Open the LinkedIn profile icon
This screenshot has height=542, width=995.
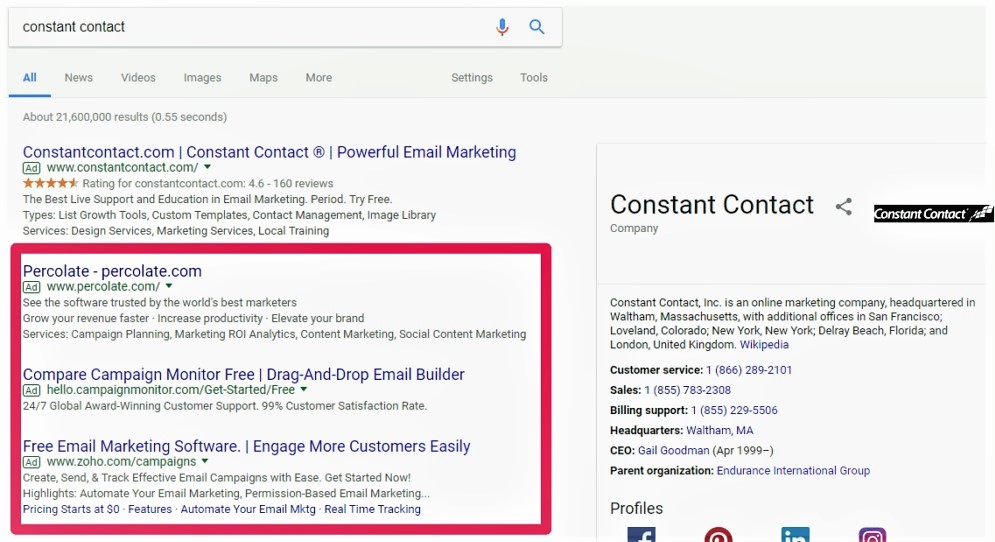[795, 534]
